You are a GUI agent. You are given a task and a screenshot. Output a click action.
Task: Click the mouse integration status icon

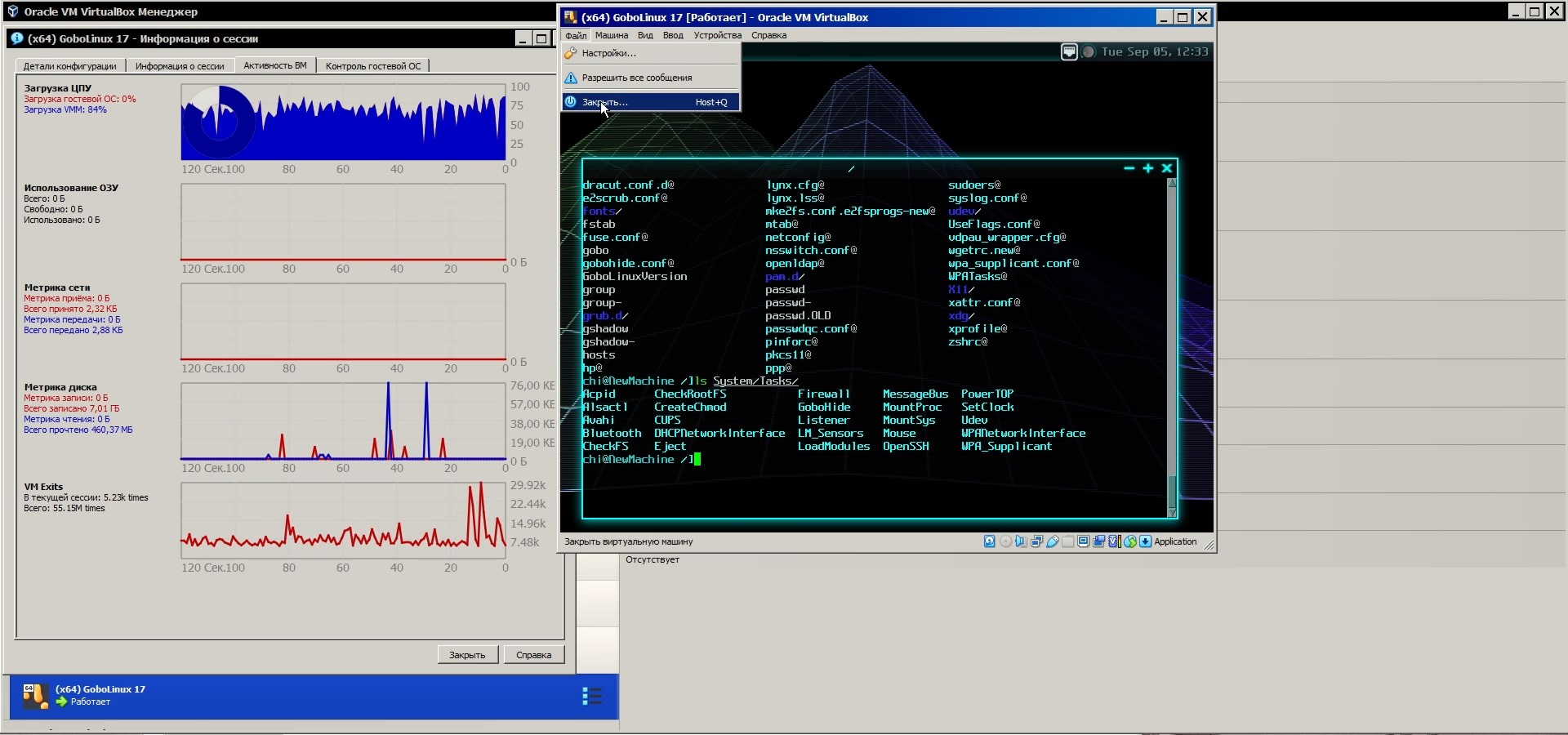point(1130,541)
